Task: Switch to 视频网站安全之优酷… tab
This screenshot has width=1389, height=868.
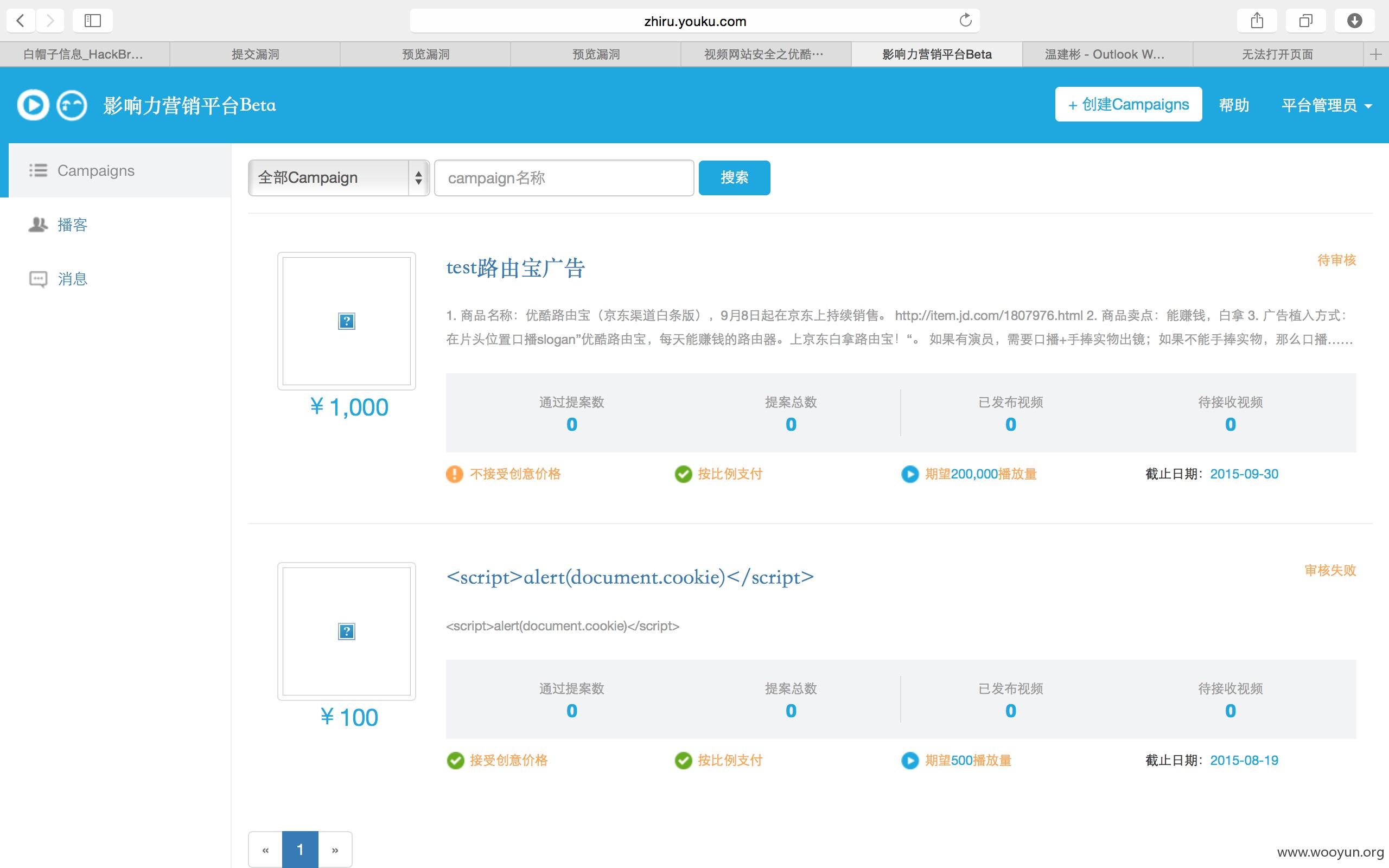Action: click(766, 55)
